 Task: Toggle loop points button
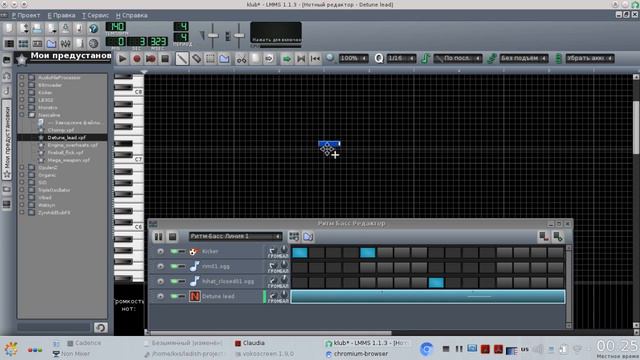coord(301,59)
